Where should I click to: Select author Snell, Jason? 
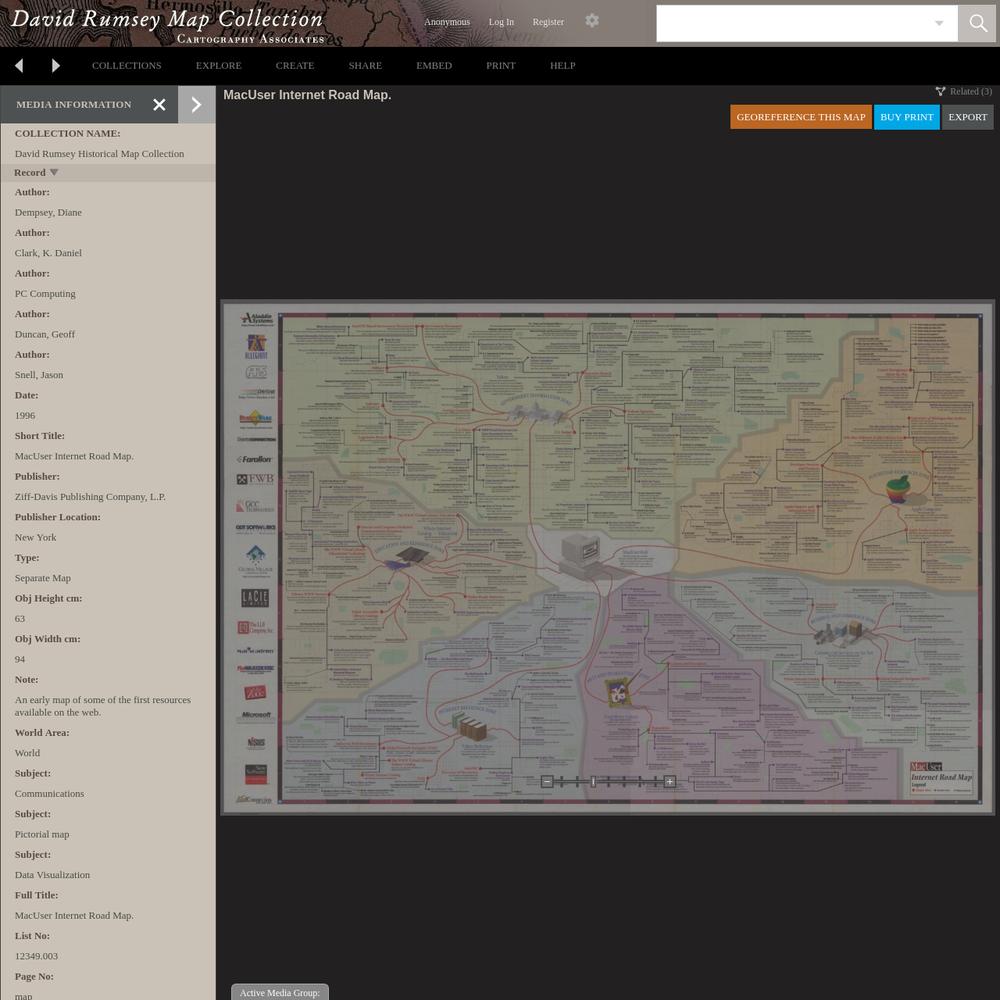(x=39, y=375)
